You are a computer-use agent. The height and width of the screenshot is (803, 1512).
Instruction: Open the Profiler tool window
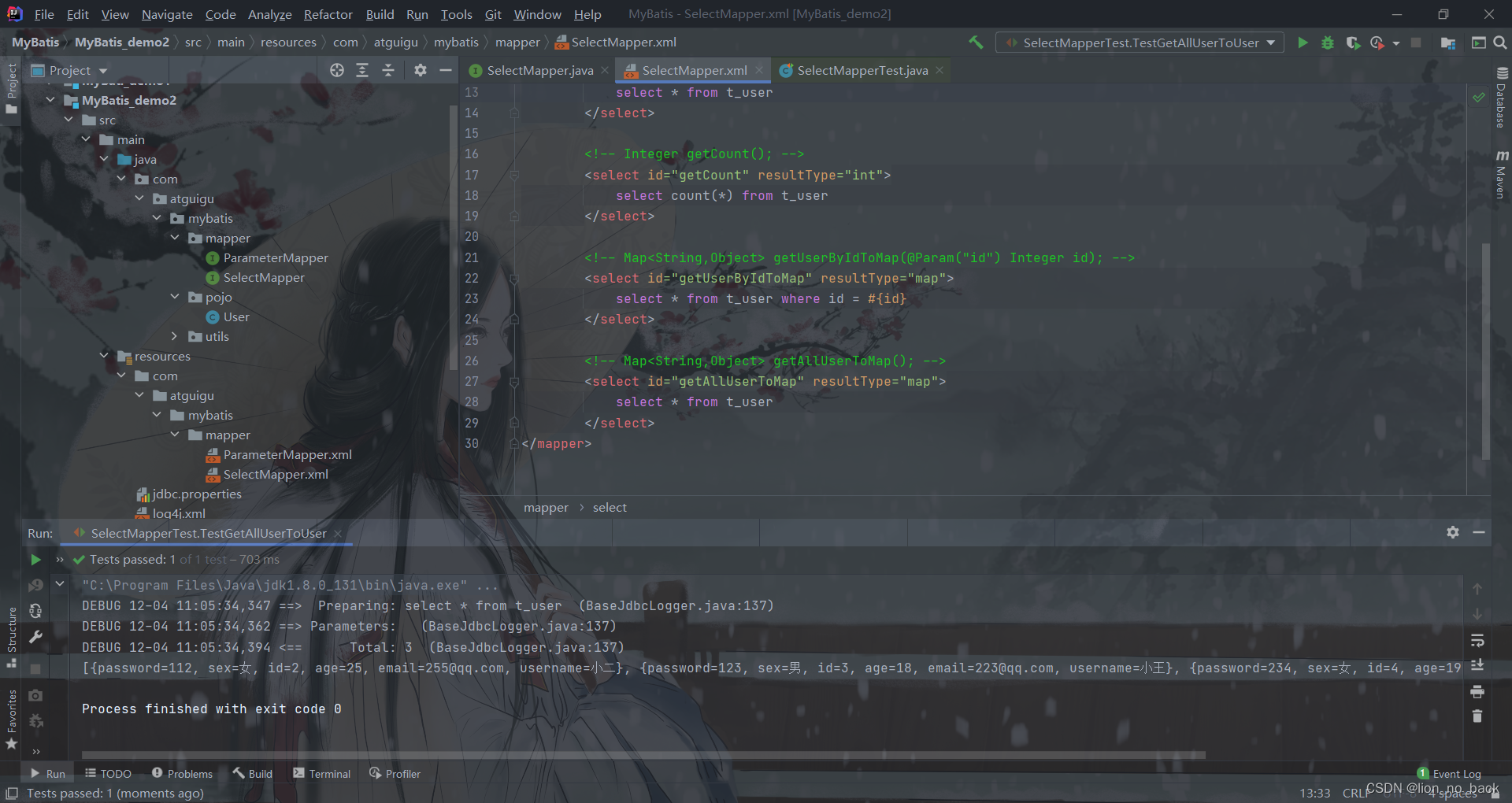[x=395, y=774]
